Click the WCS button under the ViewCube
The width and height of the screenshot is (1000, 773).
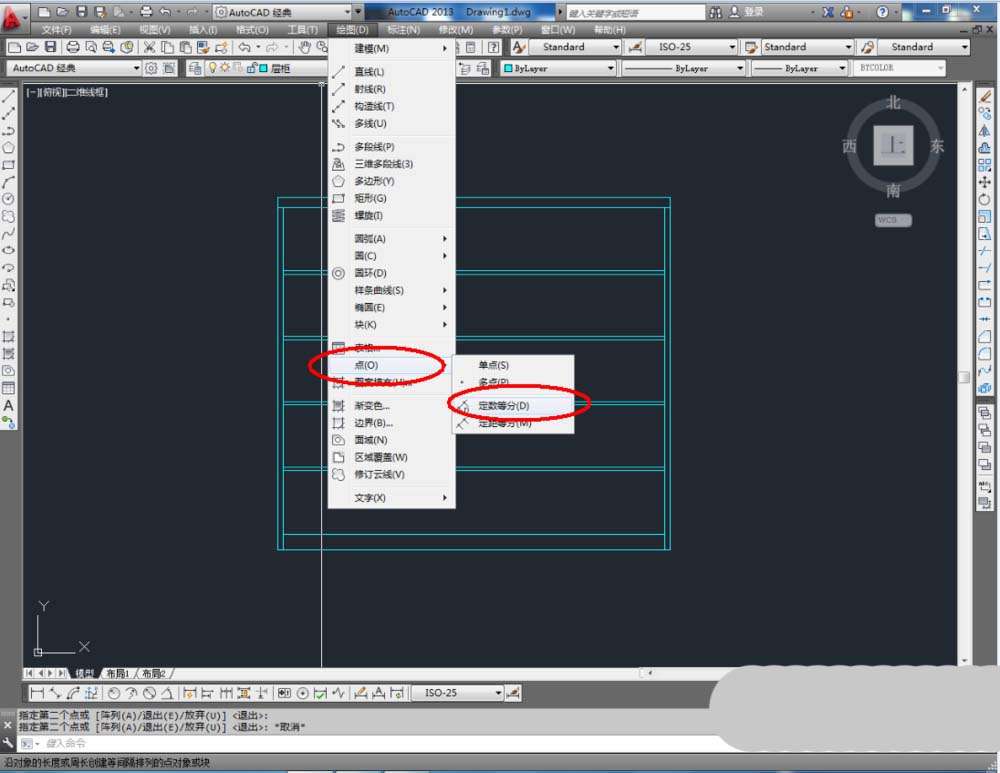893,220
